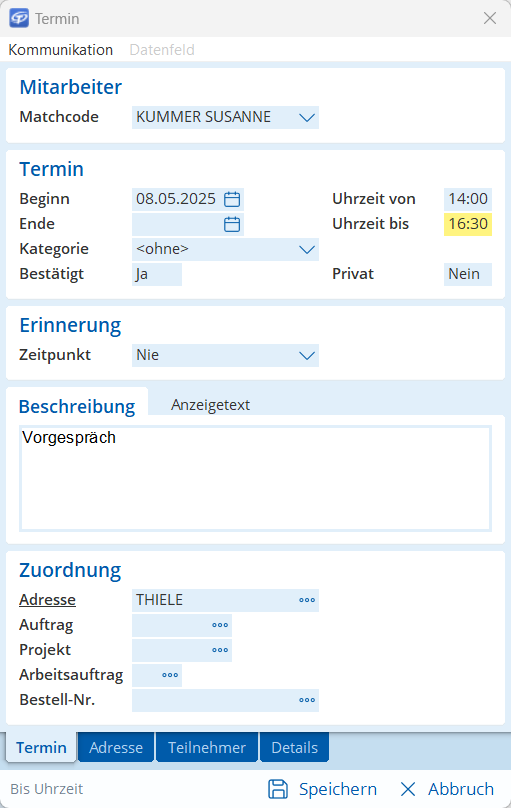
Task: Click the Uhrzeit bis time field
Action: (x=468, y=224)
